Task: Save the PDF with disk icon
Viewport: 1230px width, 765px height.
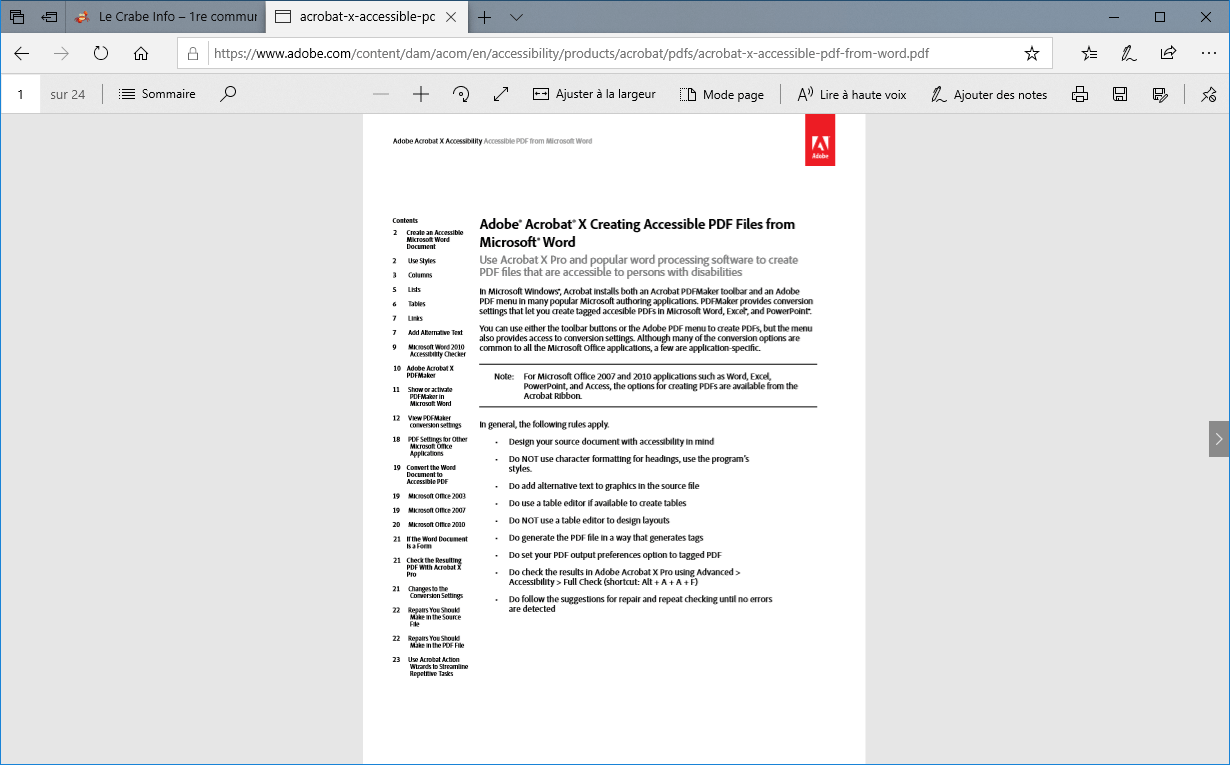Action: 1120,94
